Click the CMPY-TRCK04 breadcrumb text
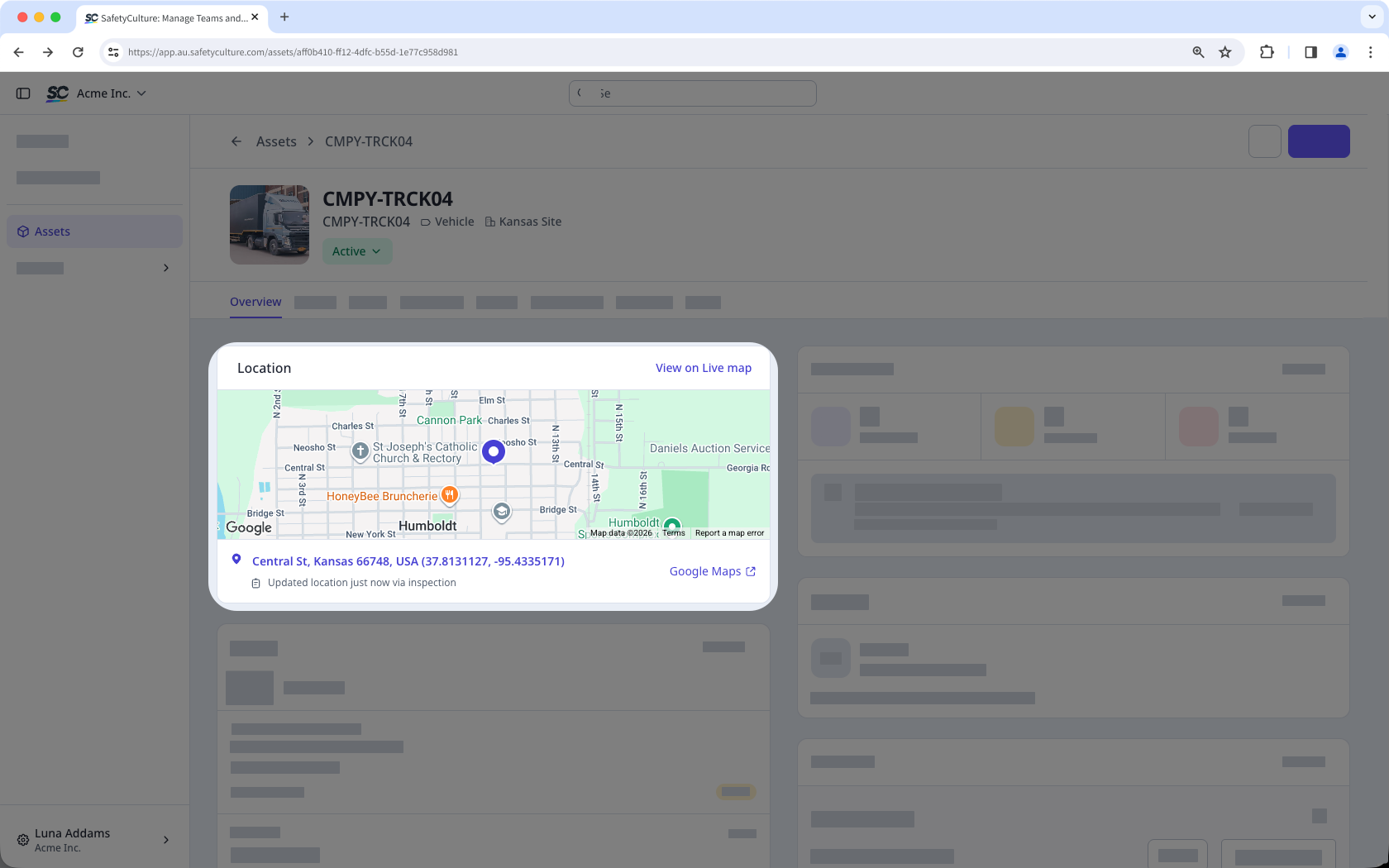Image resolution: width=1389 pixels, height=868 pixels. click(x=369, y=141)
